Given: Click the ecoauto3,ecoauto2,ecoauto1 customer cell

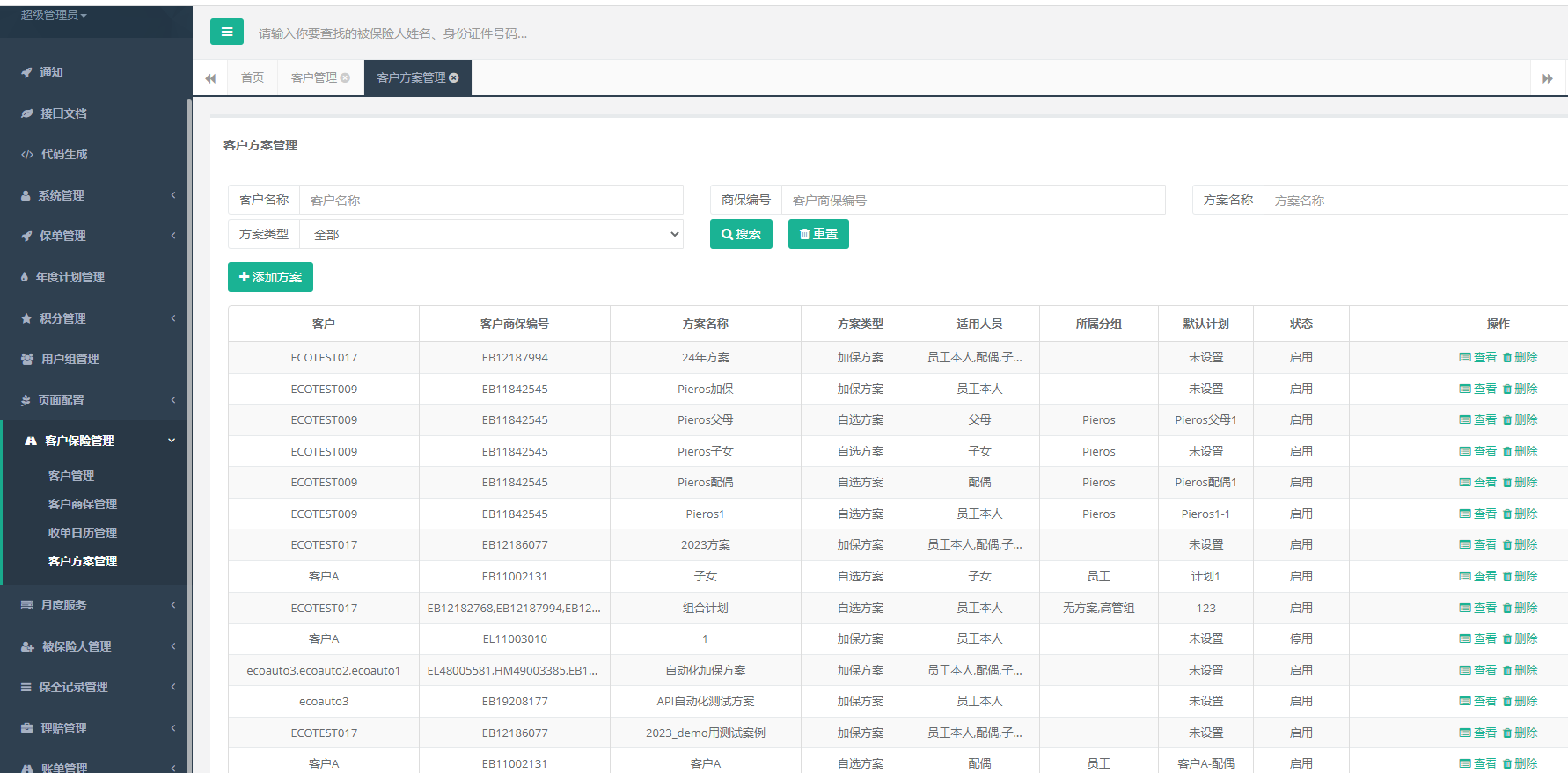Looking at the screenshot, I should [324, 670].
